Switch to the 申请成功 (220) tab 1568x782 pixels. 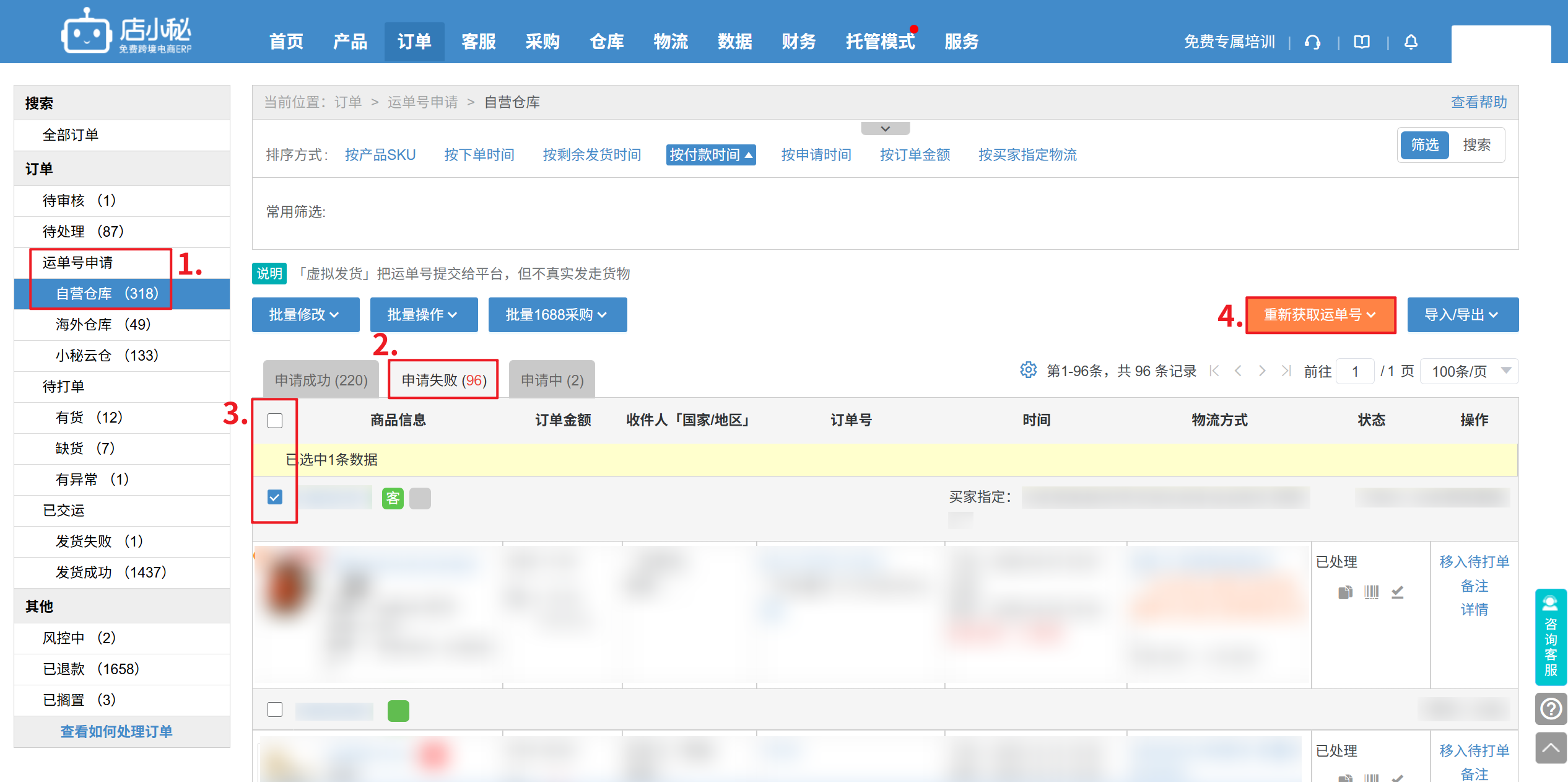321,380
